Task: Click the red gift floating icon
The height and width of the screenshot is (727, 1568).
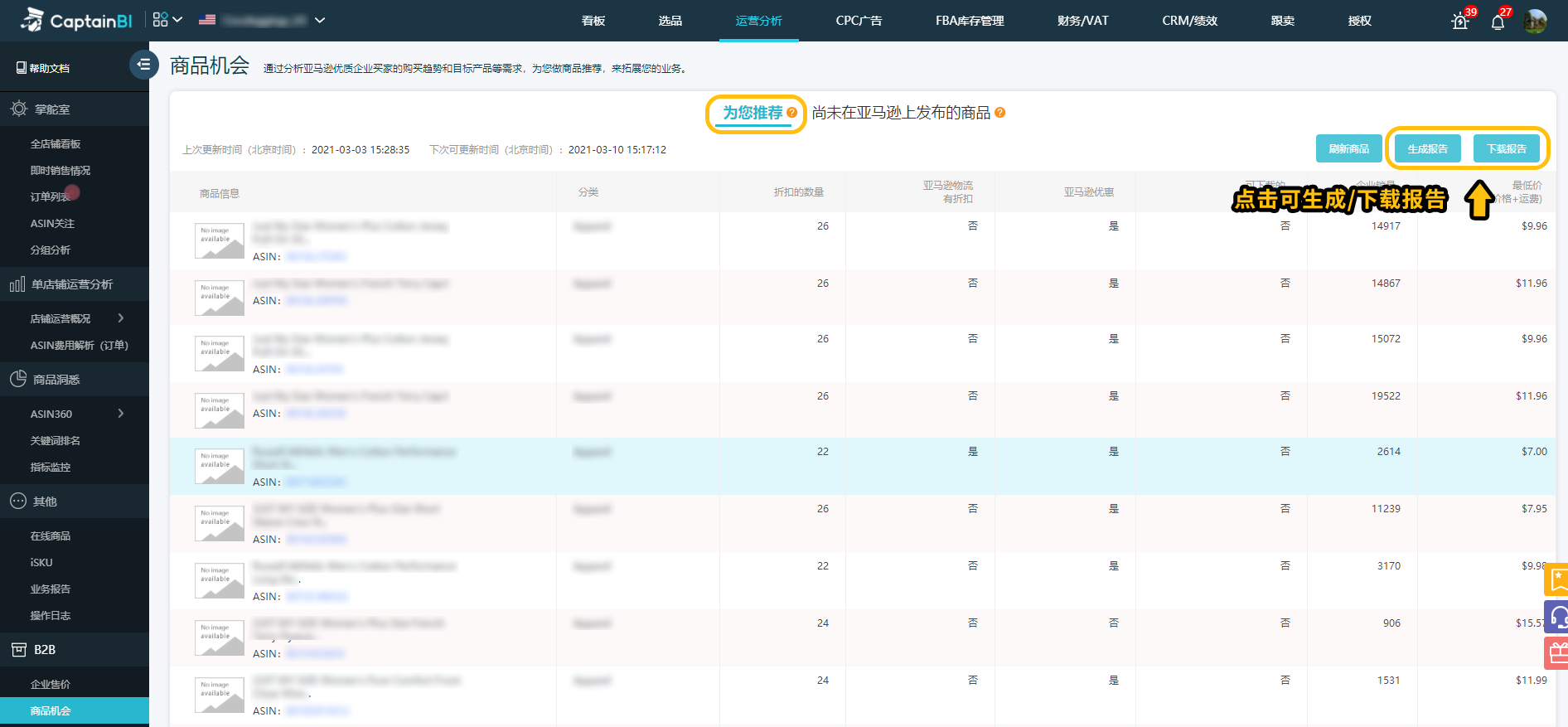Action: pos(1556,653)
